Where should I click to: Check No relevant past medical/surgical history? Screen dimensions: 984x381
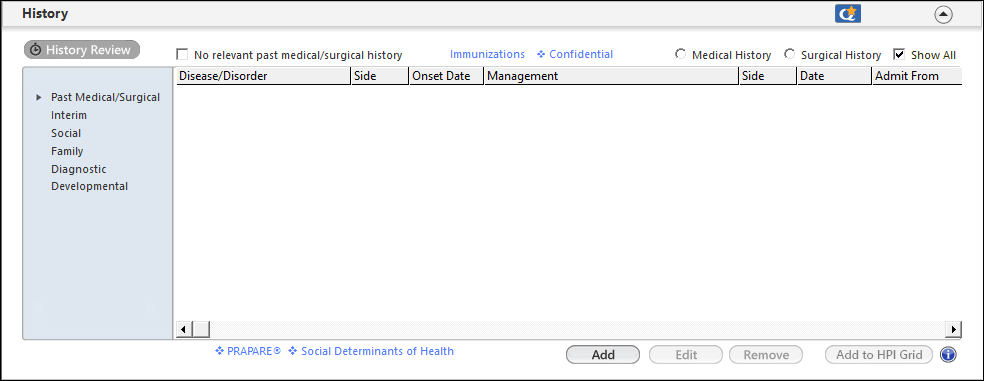tap(183, 55)
